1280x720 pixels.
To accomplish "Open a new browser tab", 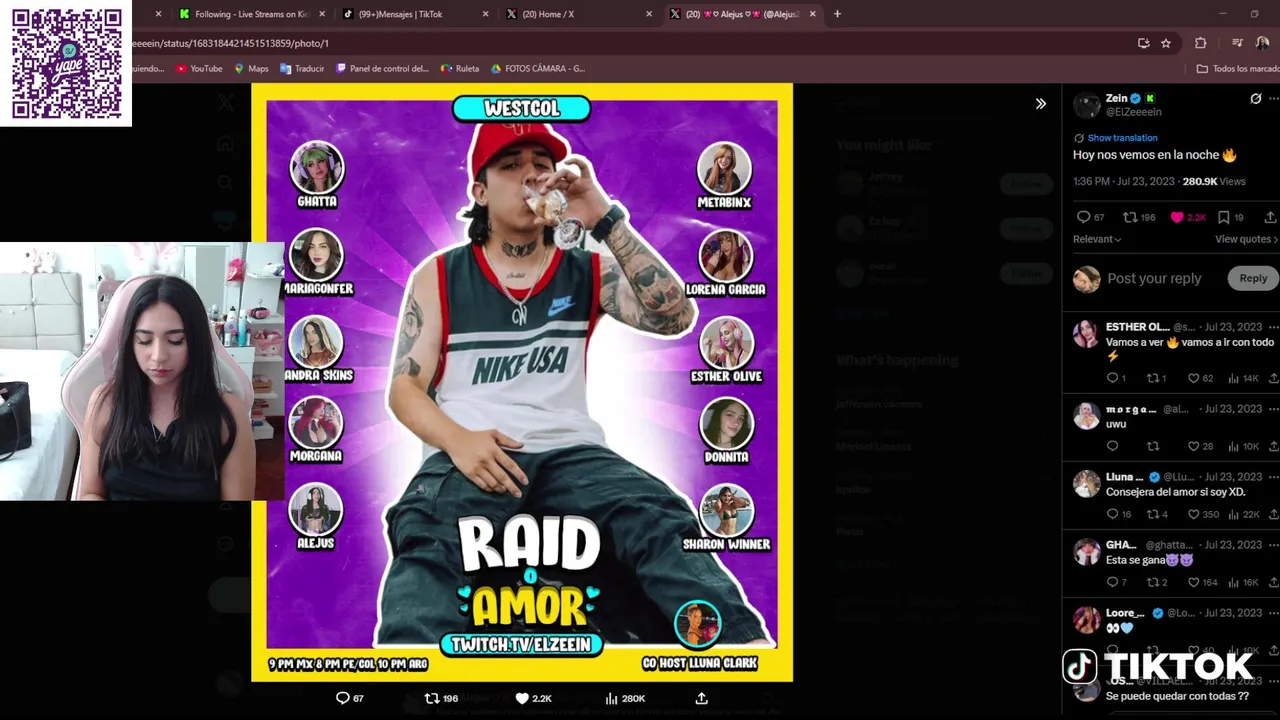I will pos(837,14).
